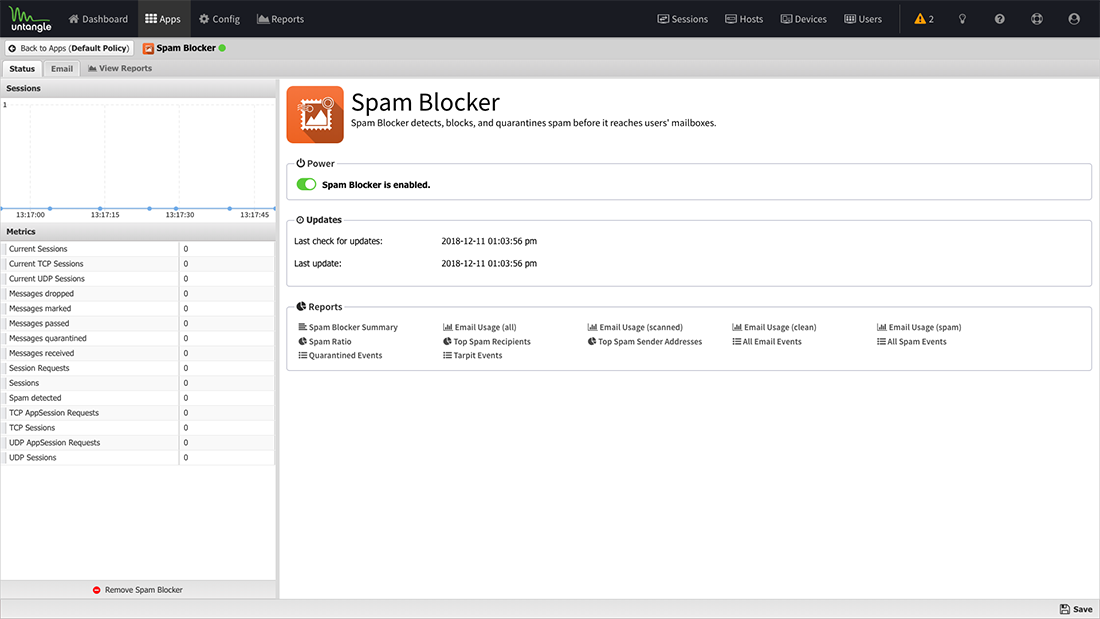Open the All Spam Events report
Image resolution: width=1100 pixels, height=619 pixels.
[x=911, y=342]
